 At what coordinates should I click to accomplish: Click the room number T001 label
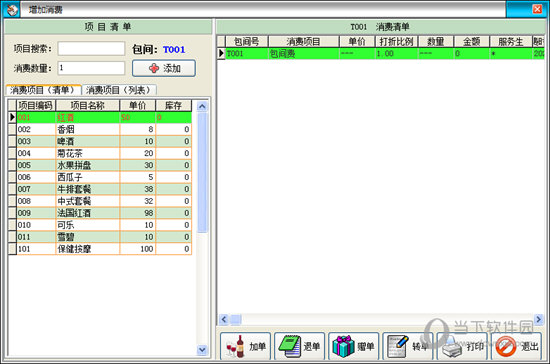tap(174, 49)
